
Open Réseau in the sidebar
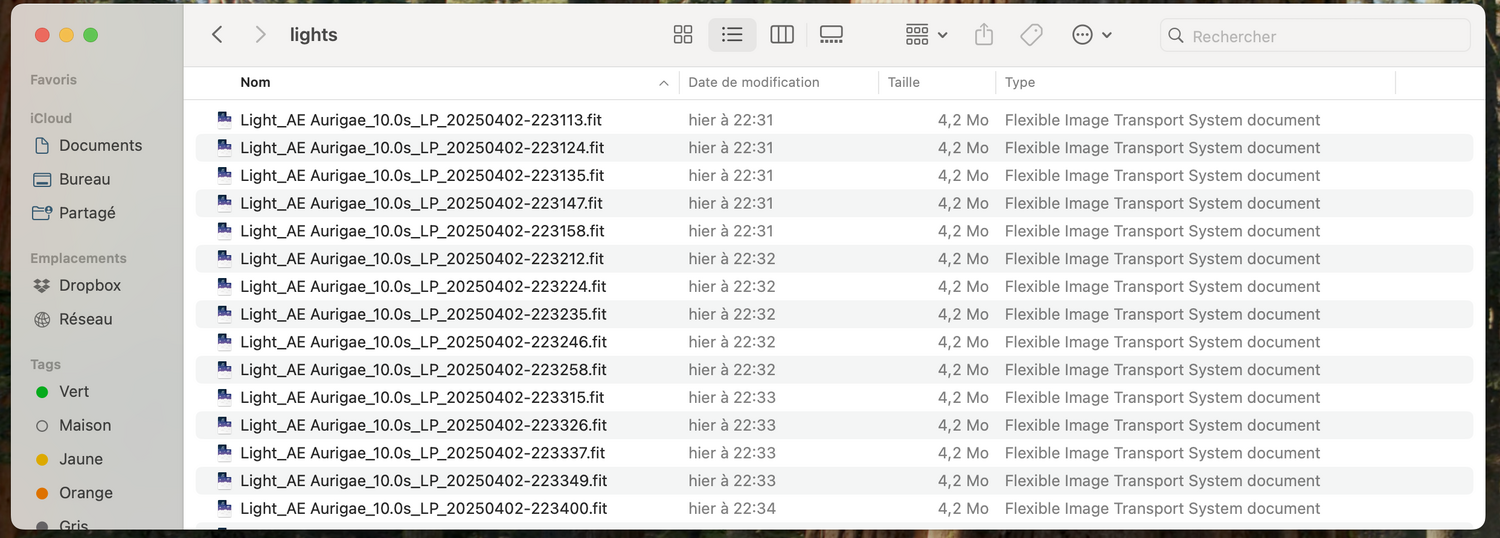click(86, 320)
